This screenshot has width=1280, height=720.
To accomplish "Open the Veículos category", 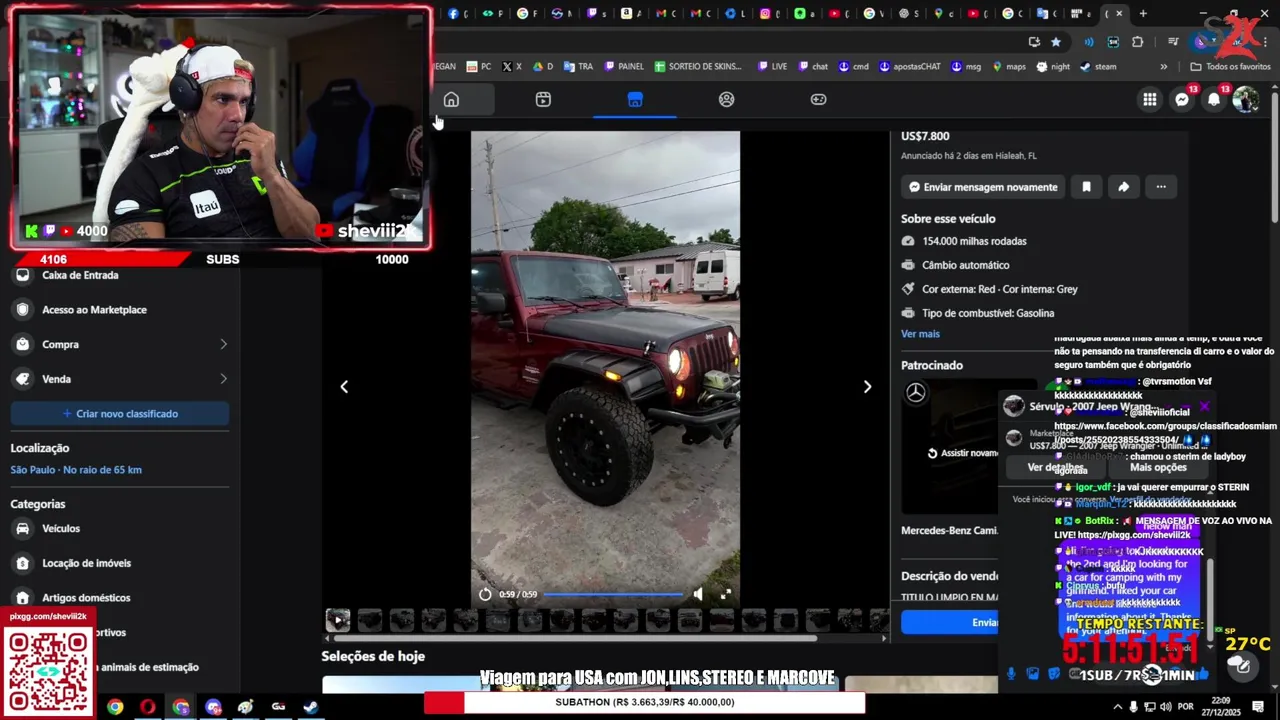I will tap(120, 528).
